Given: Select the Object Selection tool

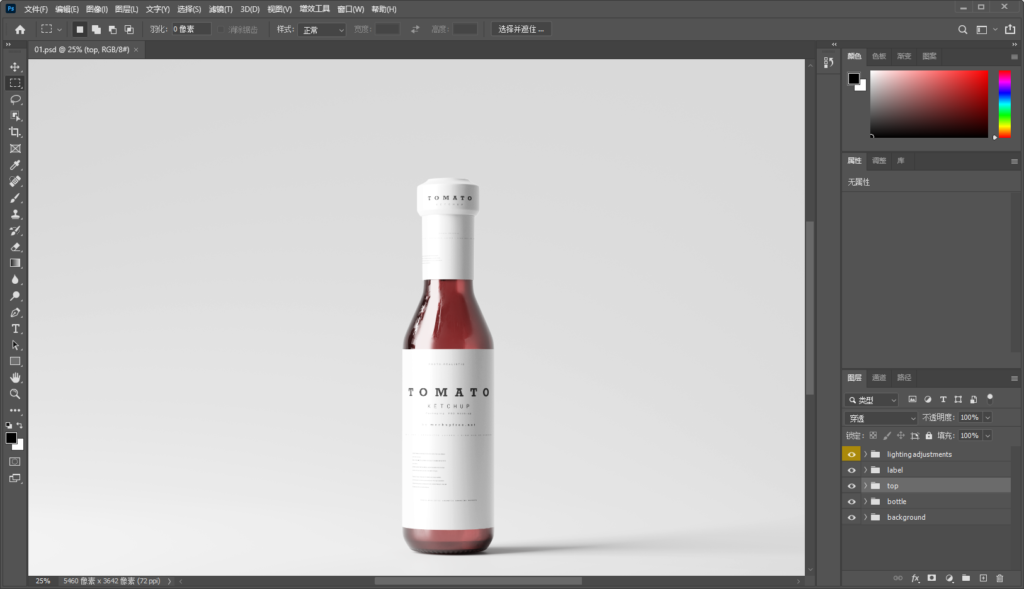Looking at the screenshot, I should pos(15,116).
